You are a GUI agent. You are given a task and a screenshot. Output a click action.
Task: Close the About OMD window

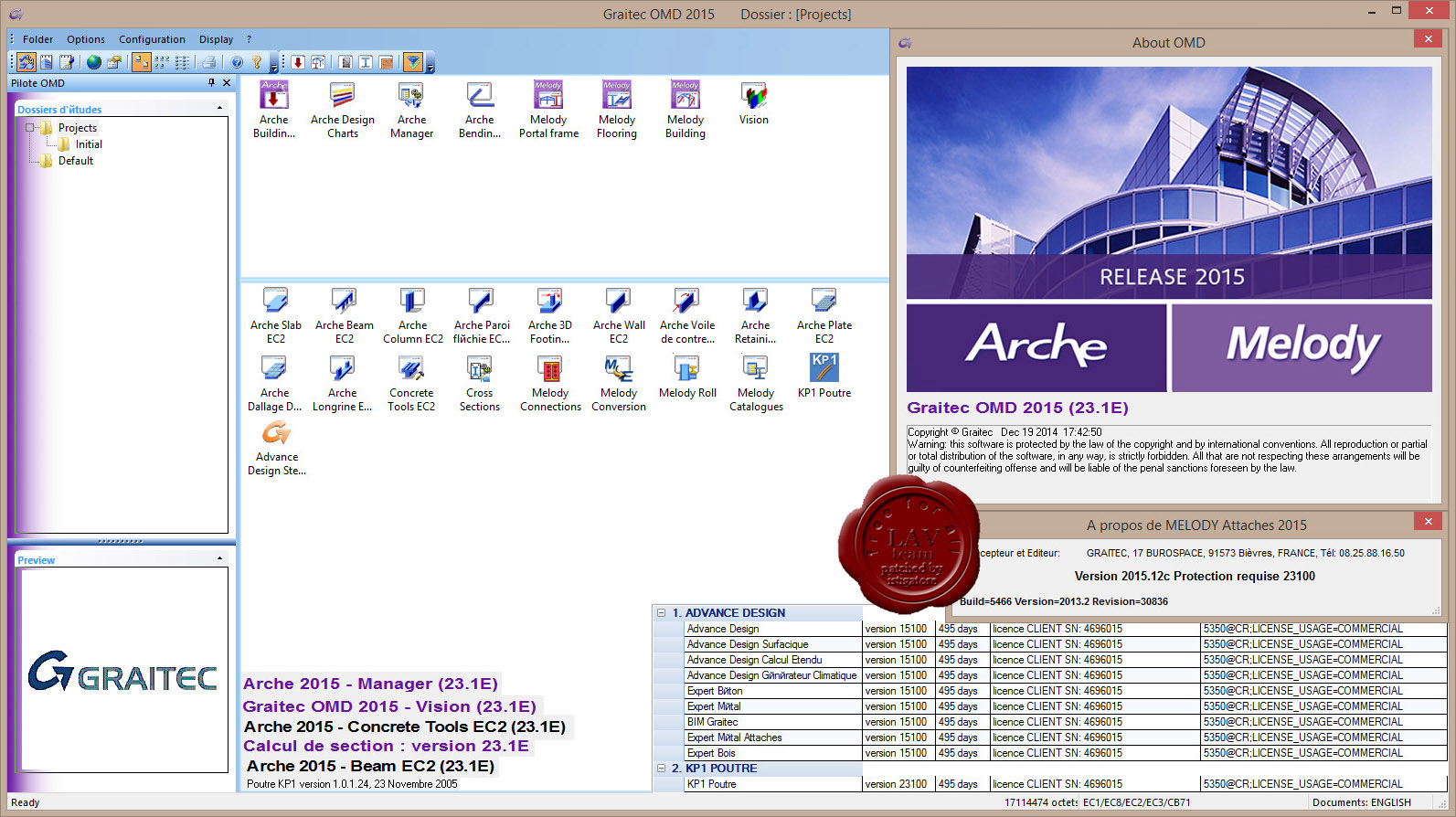click(x=1428, y=38)
